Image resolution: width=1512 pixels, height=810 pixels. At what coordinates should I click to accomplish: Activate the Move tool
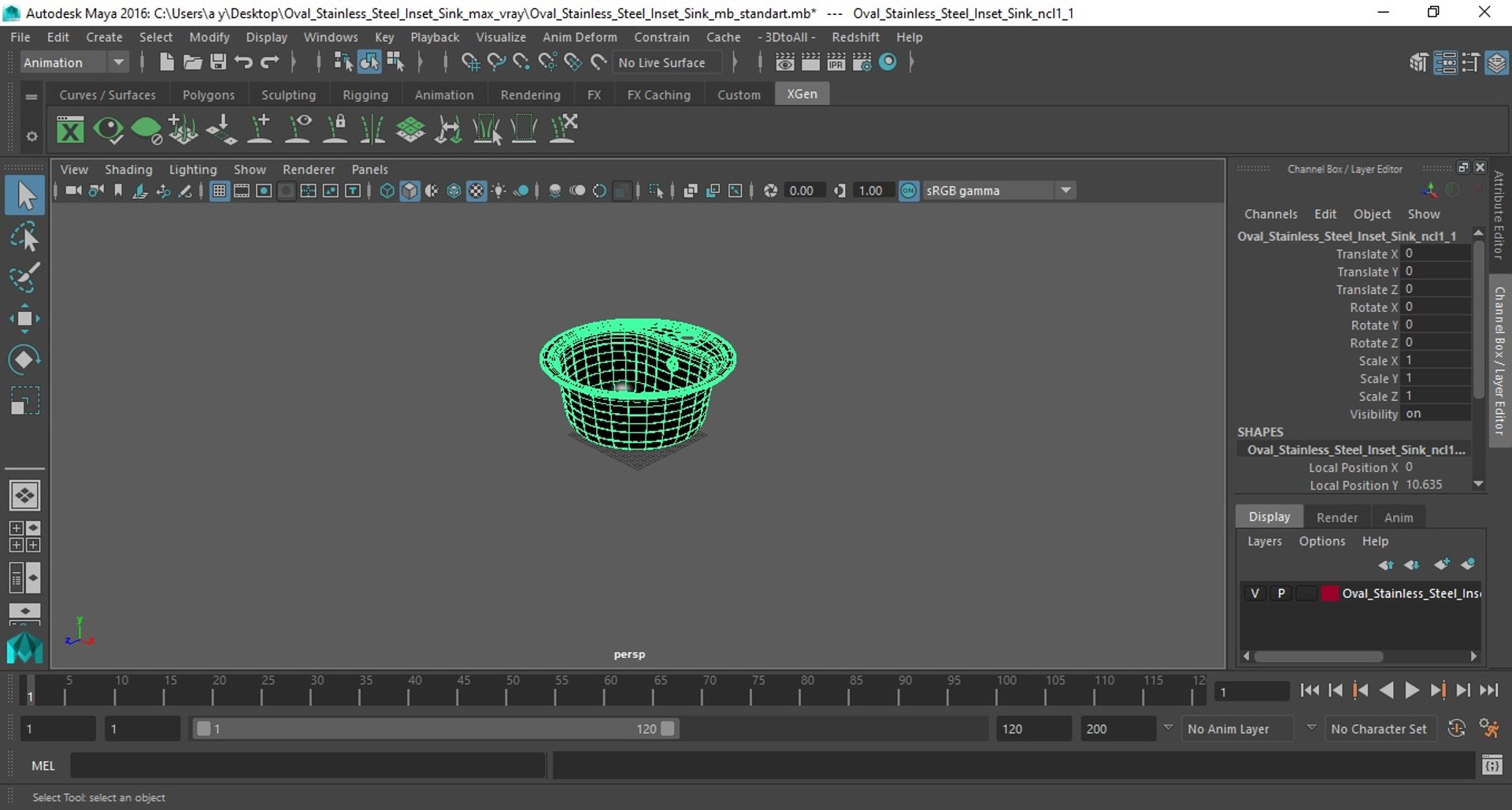coord(24,318)
